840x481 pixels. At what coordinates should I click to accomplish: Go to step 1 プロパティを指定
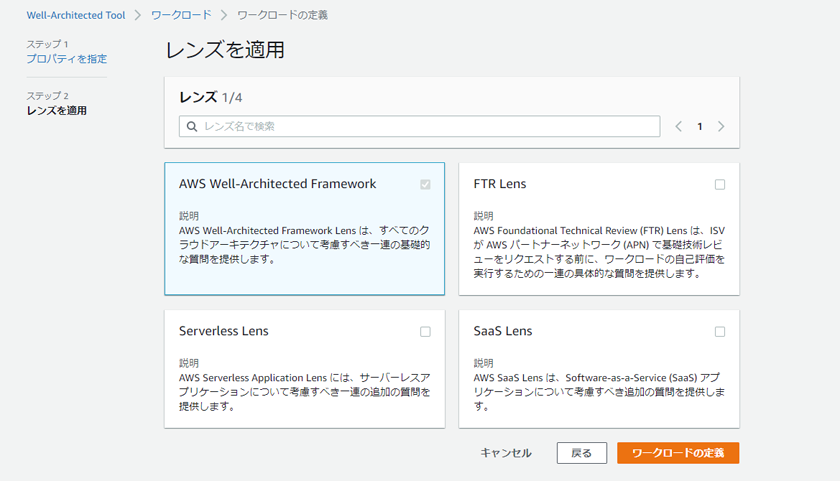67,58
